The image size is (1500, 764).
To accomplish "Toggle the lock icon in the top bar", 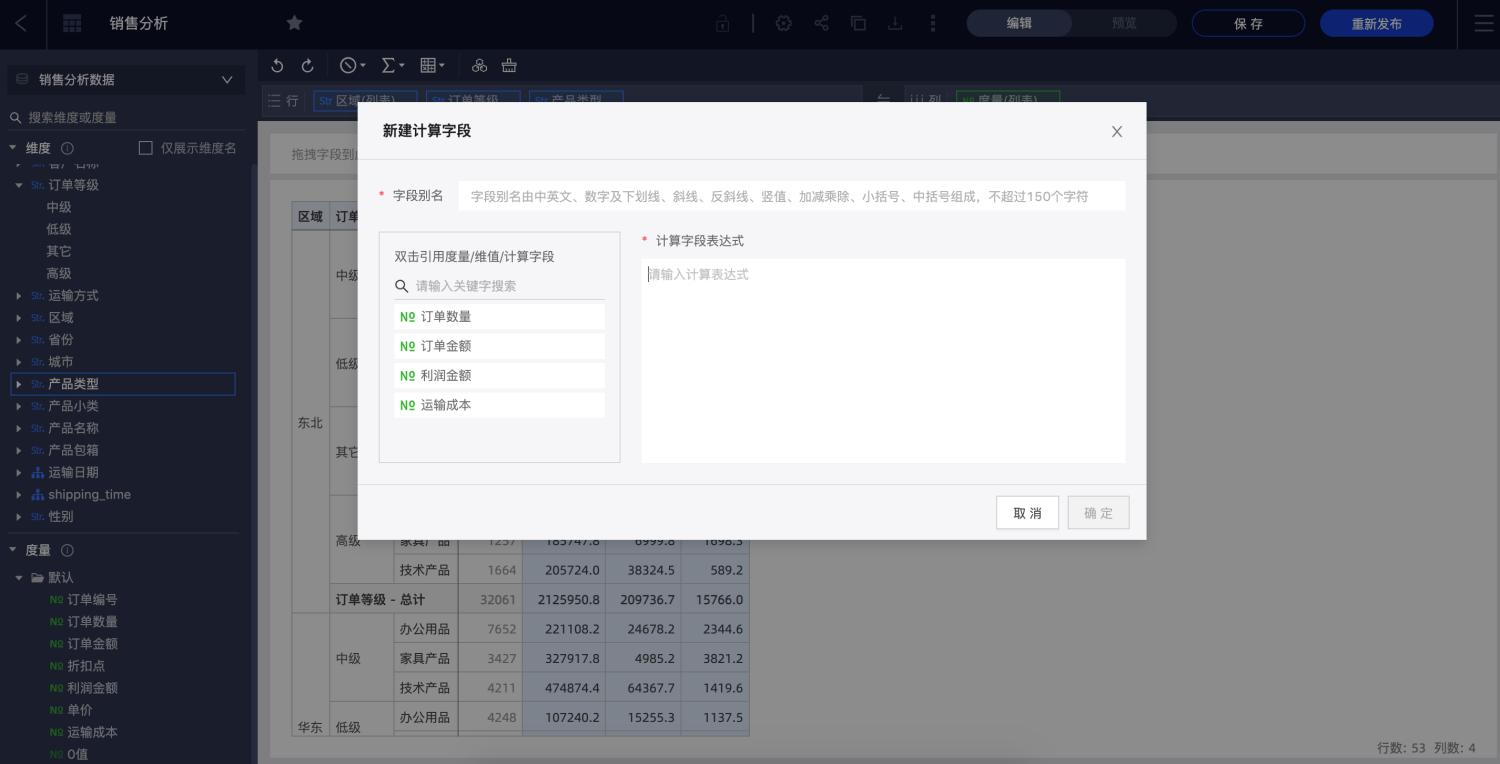I will point(723,23).
